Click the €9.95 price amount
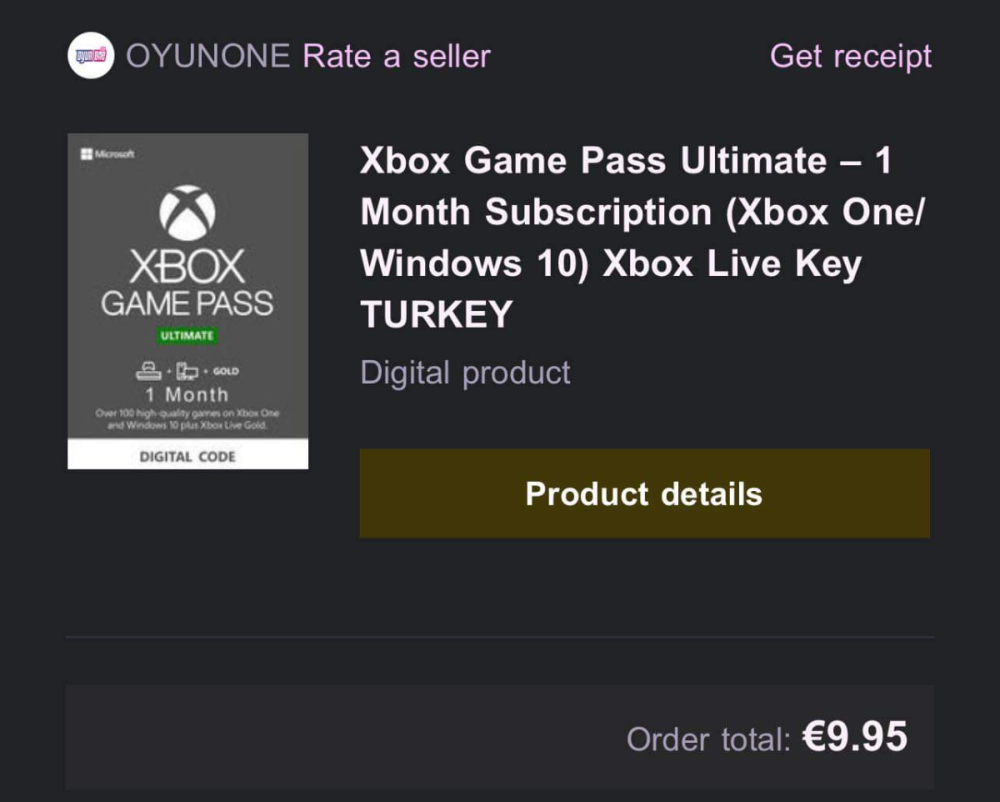Screen dimensions: 1000x802 coord(855,738)
